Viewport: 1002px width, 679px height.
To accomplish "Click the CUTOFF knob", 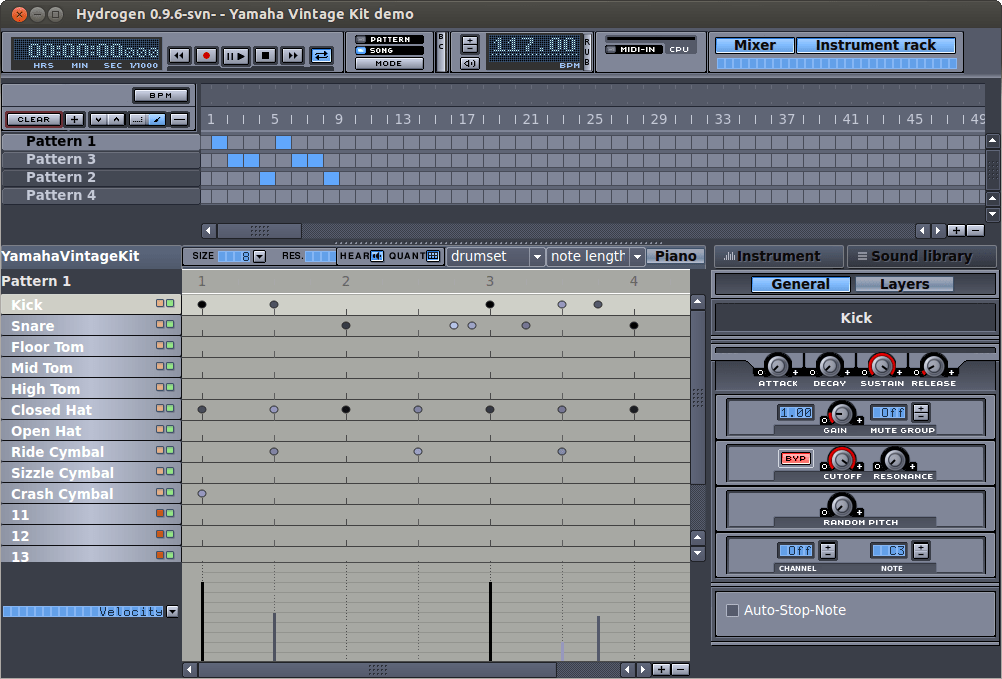I will pos(842,459).
